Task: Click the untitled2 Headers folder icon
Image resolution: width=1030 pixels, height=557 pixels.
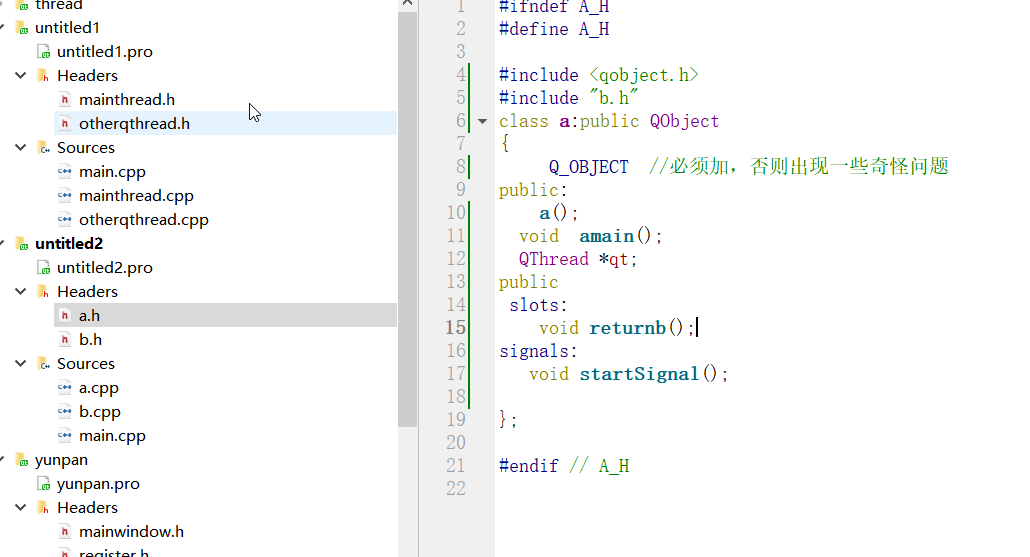Action: tap(43, 292)
